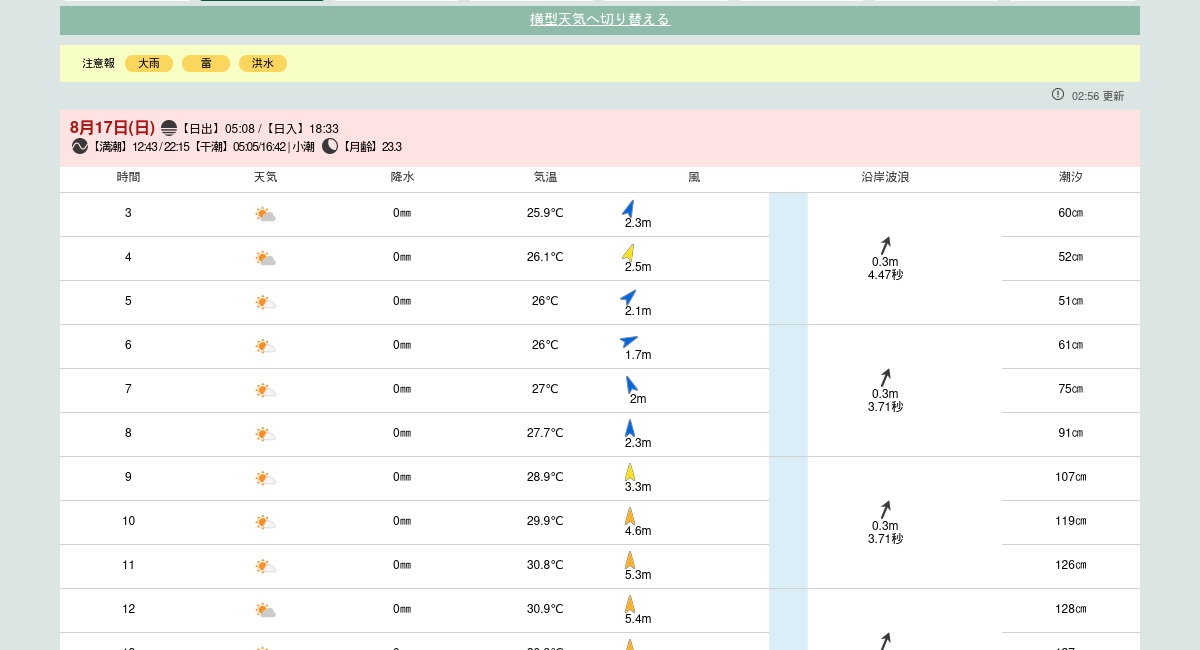Click the 横型天気へ切り替える link

click(599, 20)
